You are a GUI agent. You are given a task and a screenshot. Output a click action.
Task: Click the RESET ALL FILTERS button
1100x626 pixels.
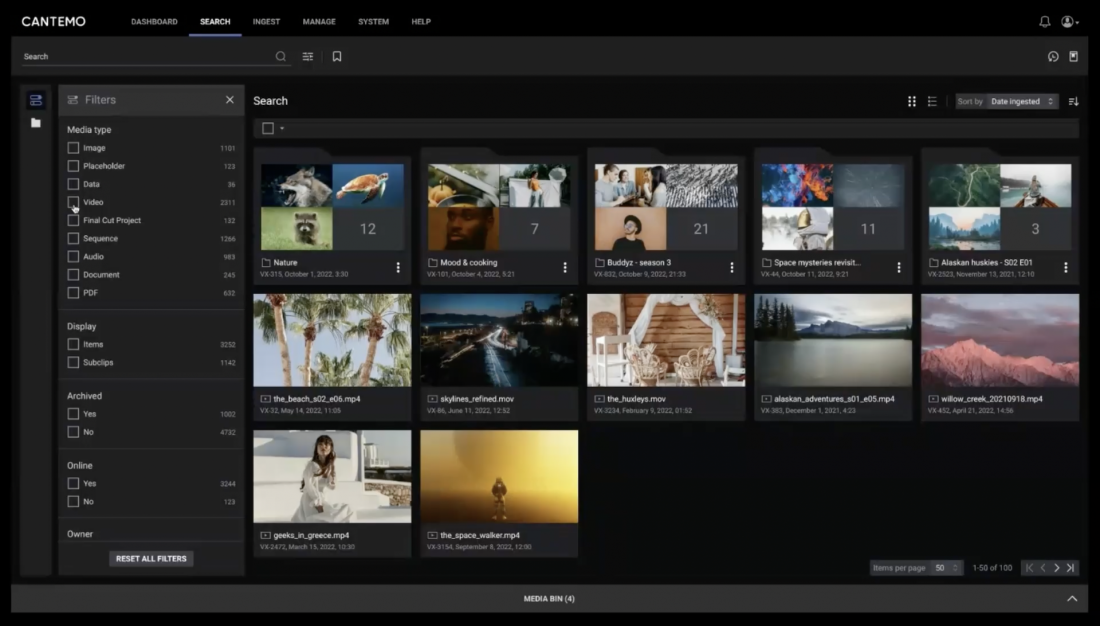(152, 559)
